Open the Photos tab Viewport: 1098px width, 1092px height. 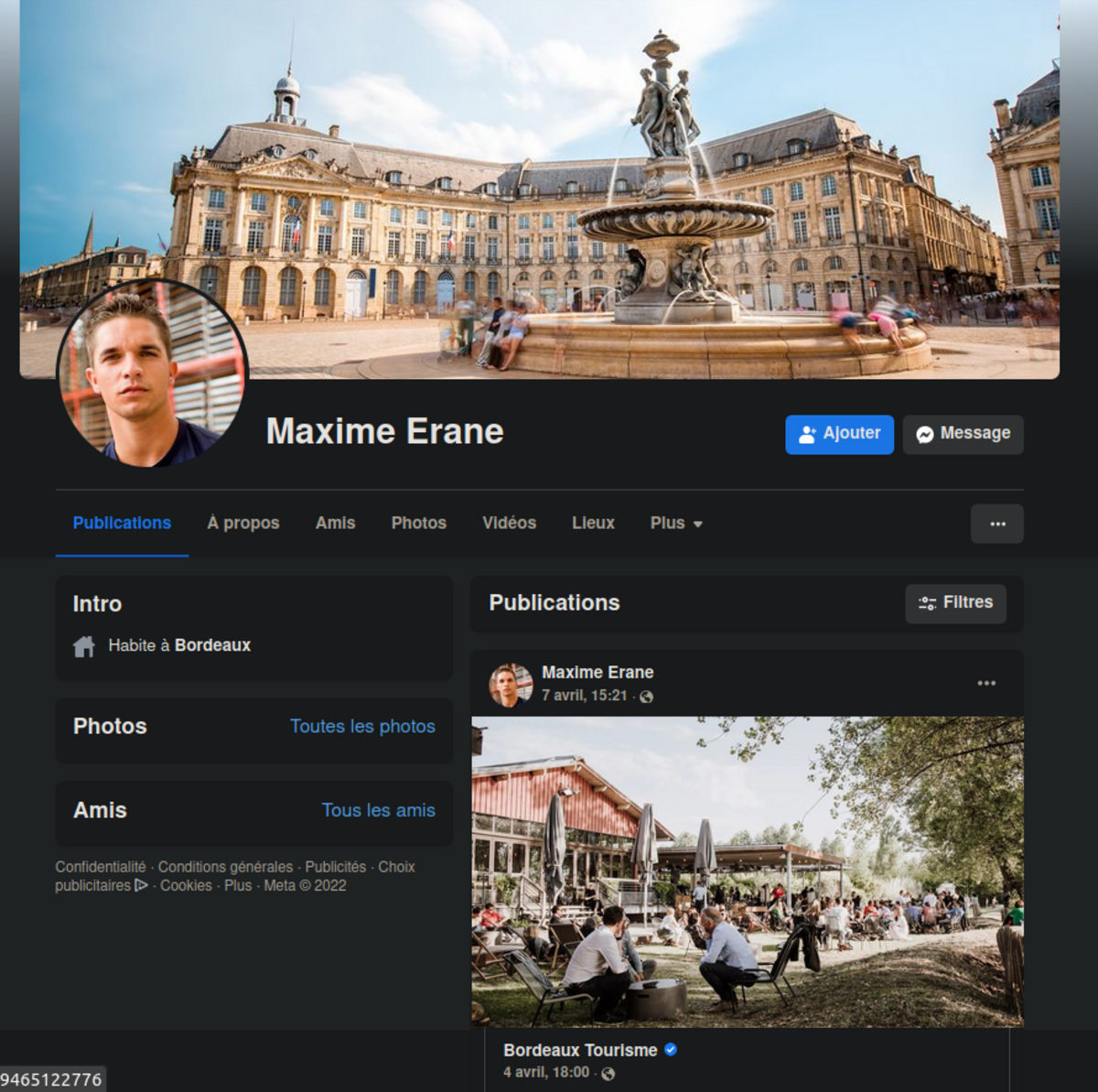click(x=418, y=524)
